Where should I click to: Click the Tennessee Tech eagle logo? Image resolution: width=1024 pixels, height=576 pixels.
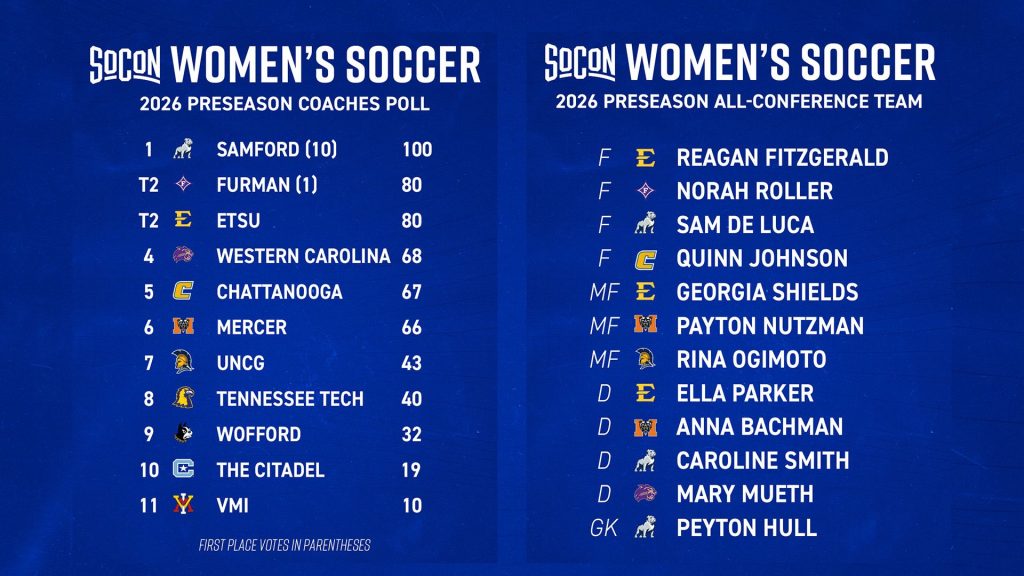pyautogui.click(x=184, y=397)
